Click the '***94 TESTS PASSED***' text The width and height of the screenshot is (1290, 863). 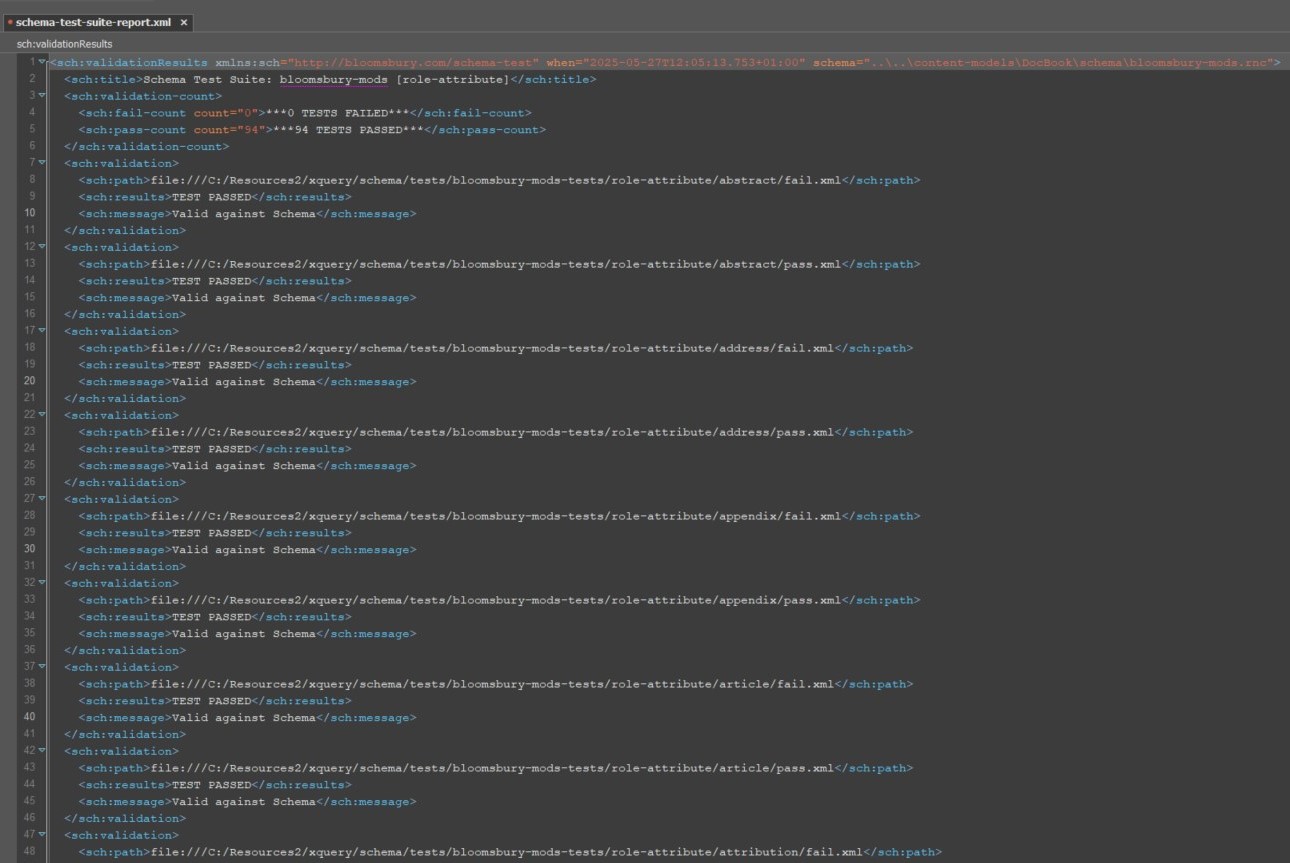348,130
